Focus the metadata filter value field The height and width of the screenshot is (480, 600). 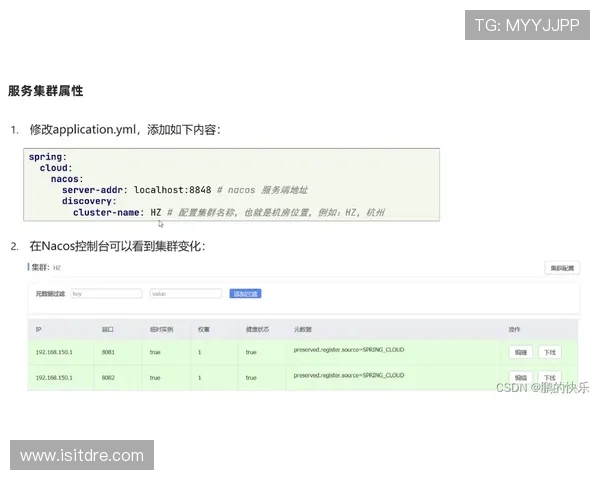click(186, 294)
